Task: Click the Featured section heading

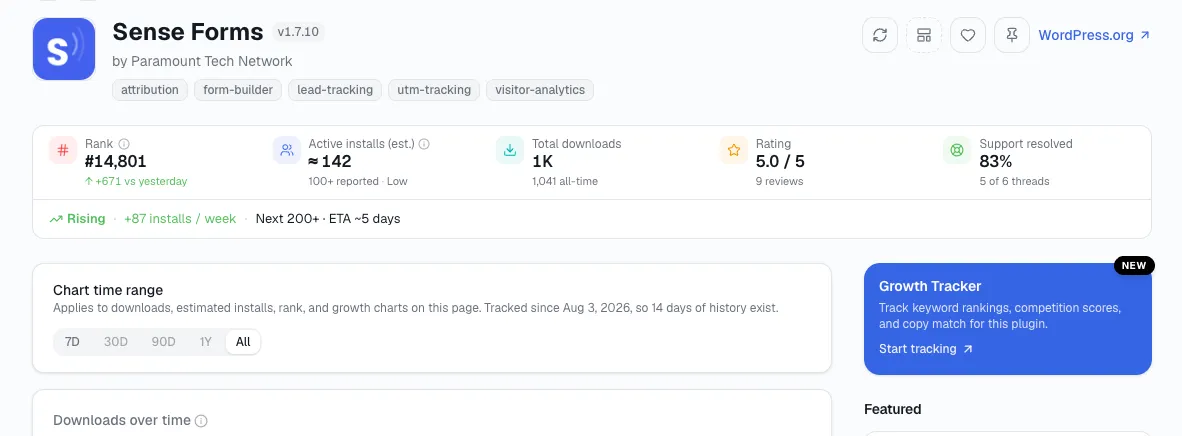Action: pyautogui.click(x=893, y=410)
